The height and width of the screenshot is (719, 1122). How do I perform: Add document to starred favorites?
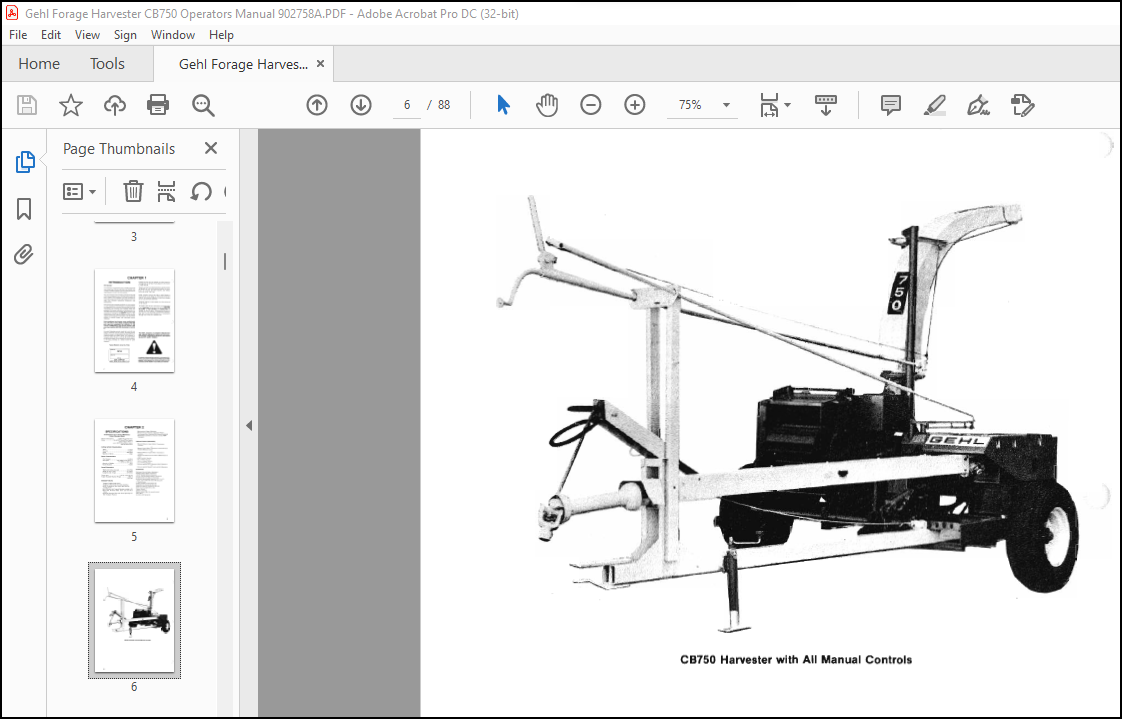(x=71, y=105)
